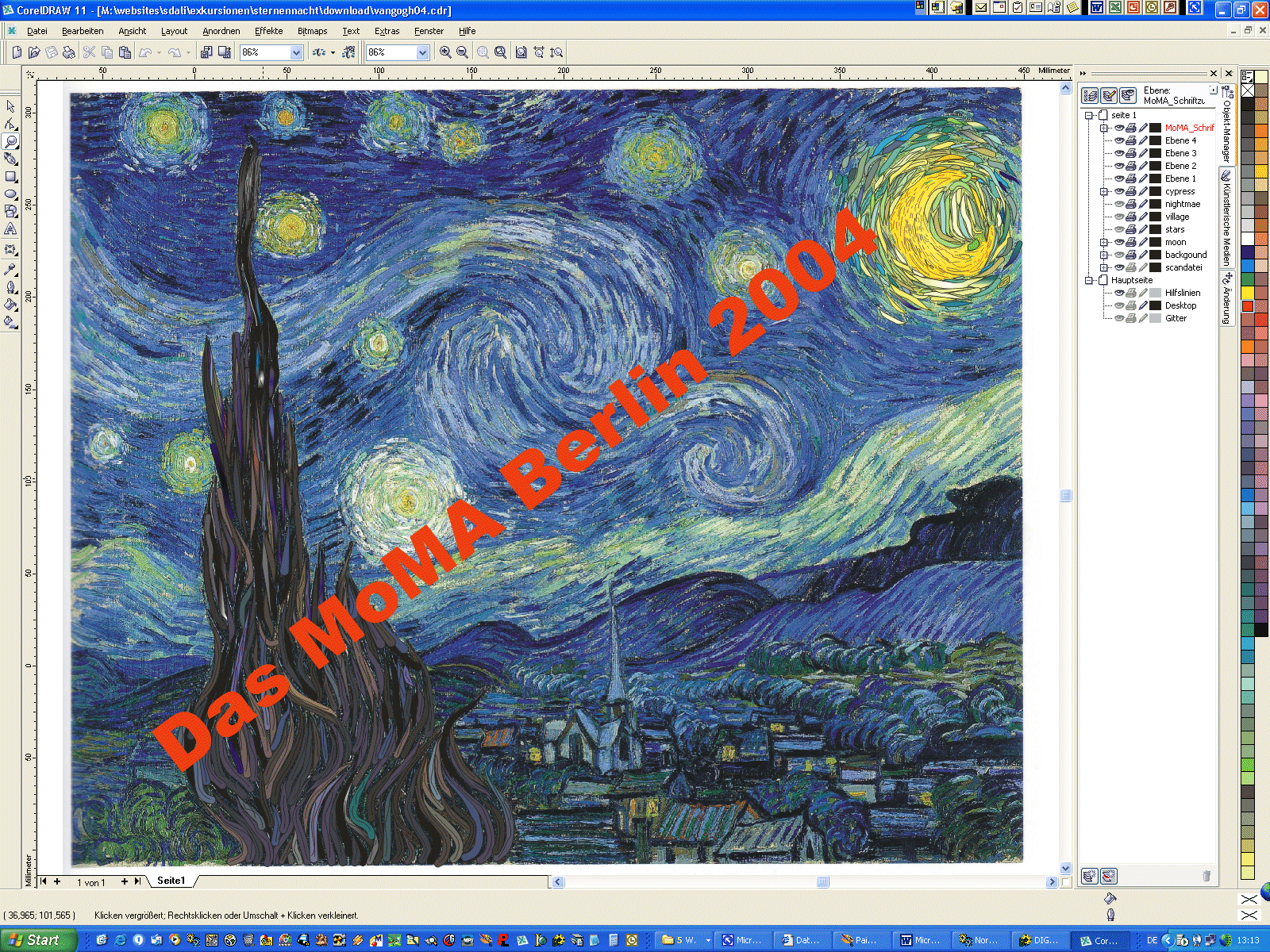Pick the yellow swatch in palette

(x=1248, y=293)
